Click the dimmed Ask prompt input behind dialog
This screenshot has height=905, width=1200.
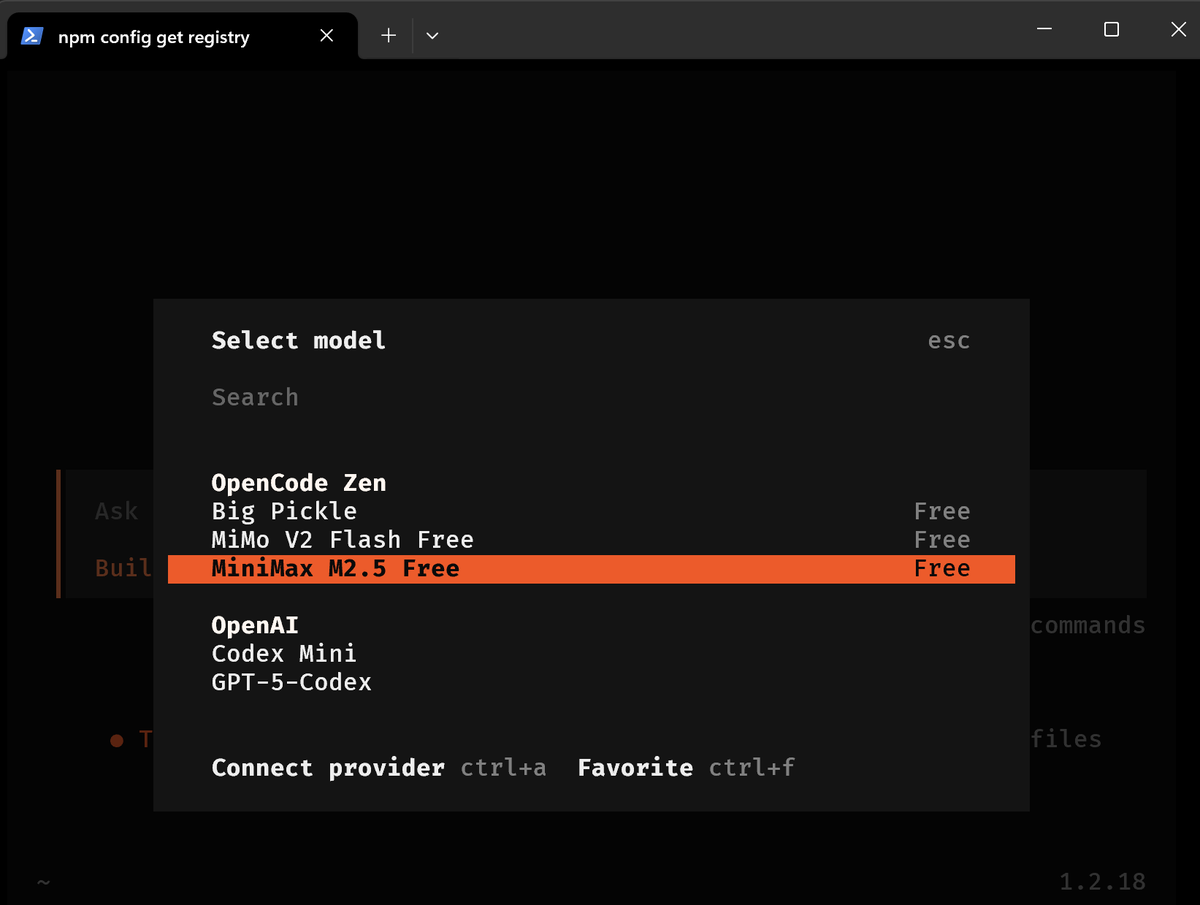117,511
